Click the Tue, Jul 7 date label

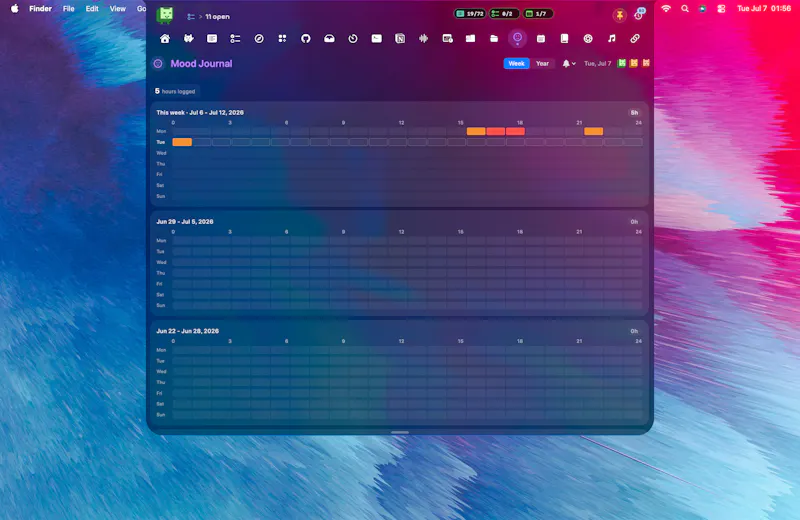597,63
